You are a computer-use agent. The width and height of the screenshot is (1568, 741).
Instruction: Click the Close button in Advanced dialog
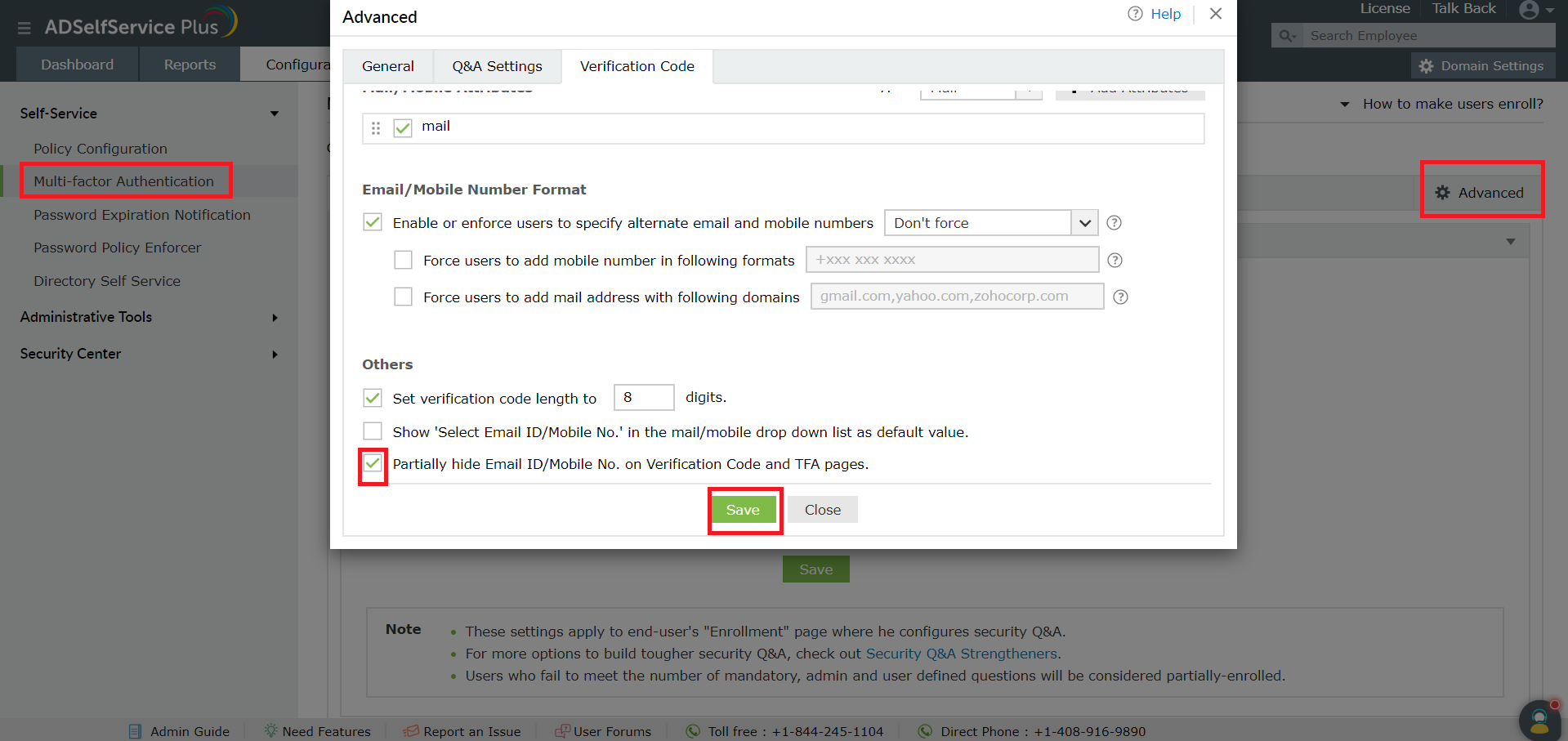click(823, 510)
